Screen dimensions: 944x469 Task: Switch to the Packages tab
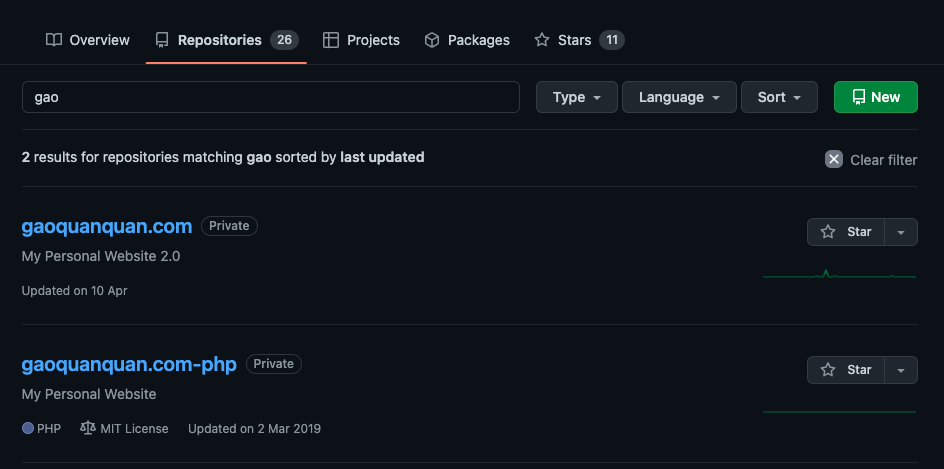[x=467, y=40]
